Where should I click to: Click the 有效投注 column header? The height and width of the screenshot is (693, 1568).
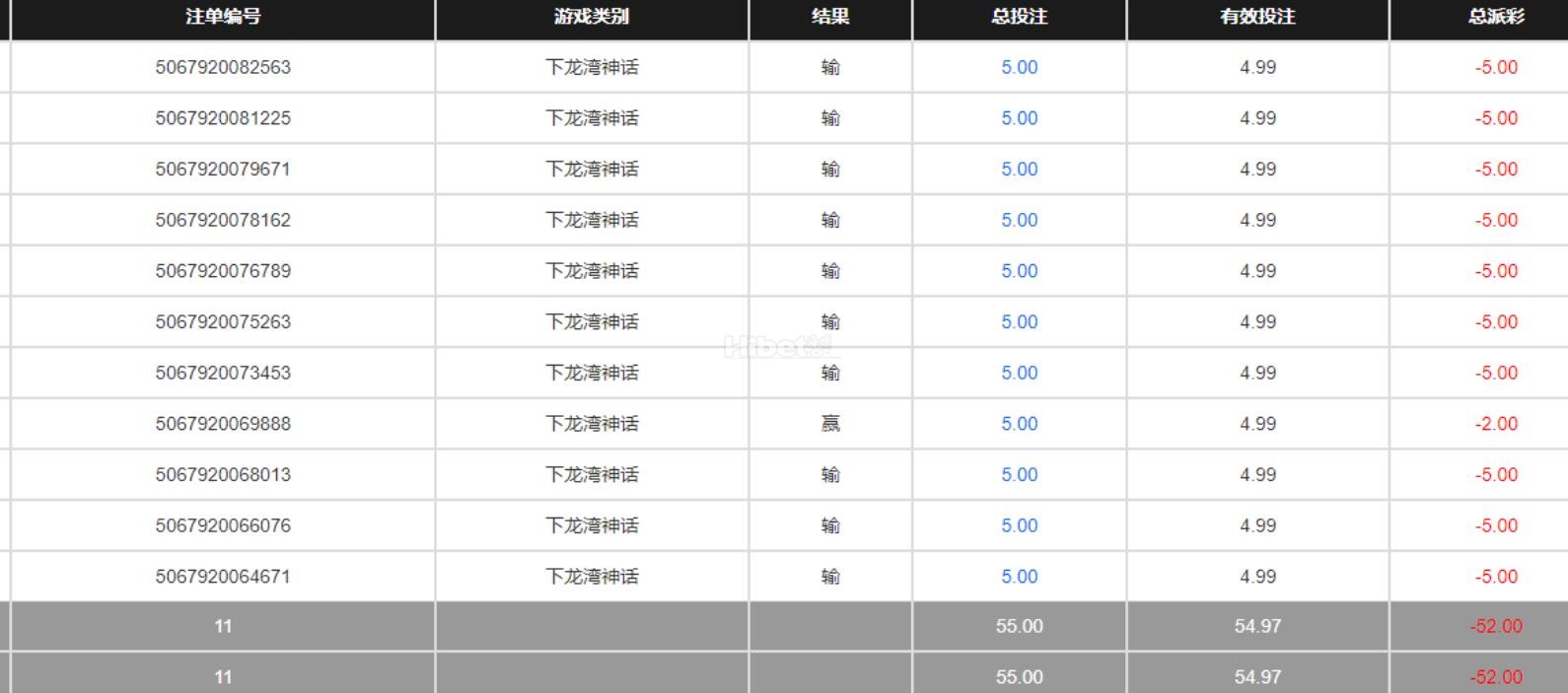[x=1257, y=17]
